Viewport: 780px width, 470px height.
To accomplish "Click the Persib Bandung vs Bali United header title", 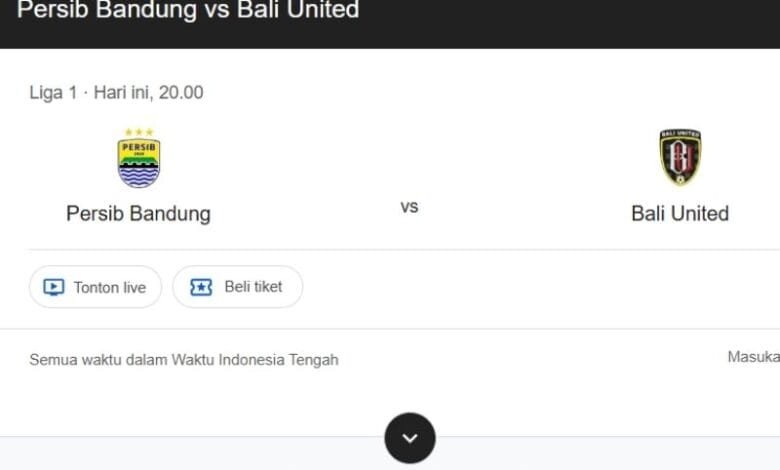I will tap(188, 11).
